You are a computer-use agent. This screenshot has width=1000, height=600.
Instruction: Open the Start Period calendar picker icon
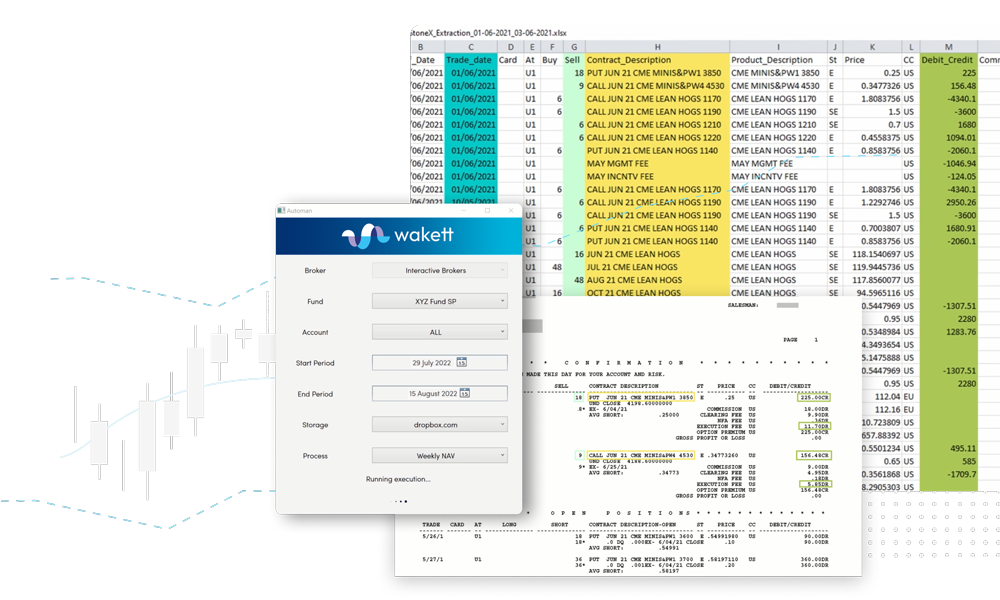(x=462, y=363)
